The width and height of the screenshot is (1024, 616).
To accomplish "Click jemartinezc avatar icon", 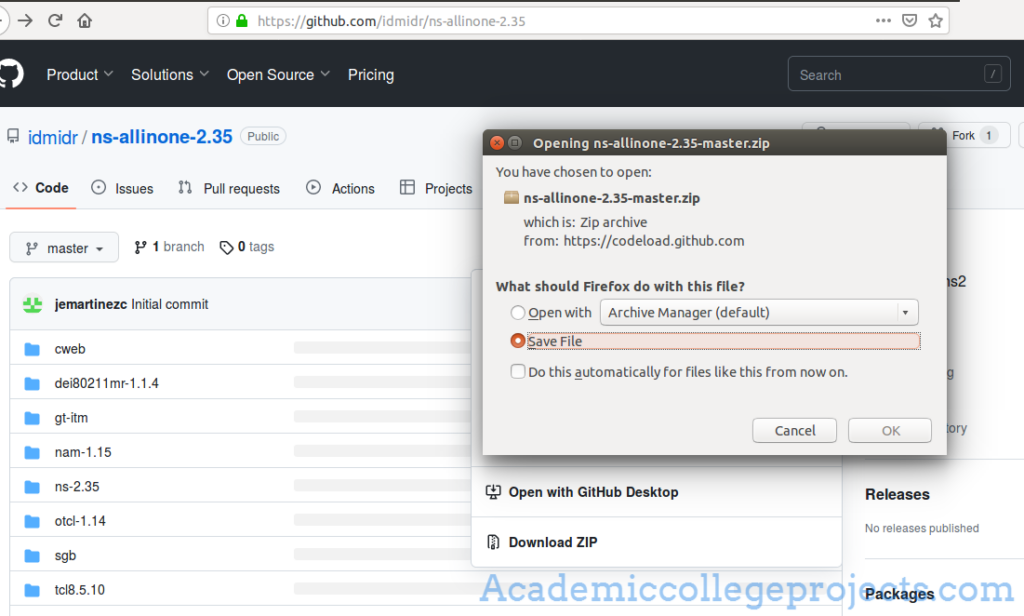I will (33, 304).
